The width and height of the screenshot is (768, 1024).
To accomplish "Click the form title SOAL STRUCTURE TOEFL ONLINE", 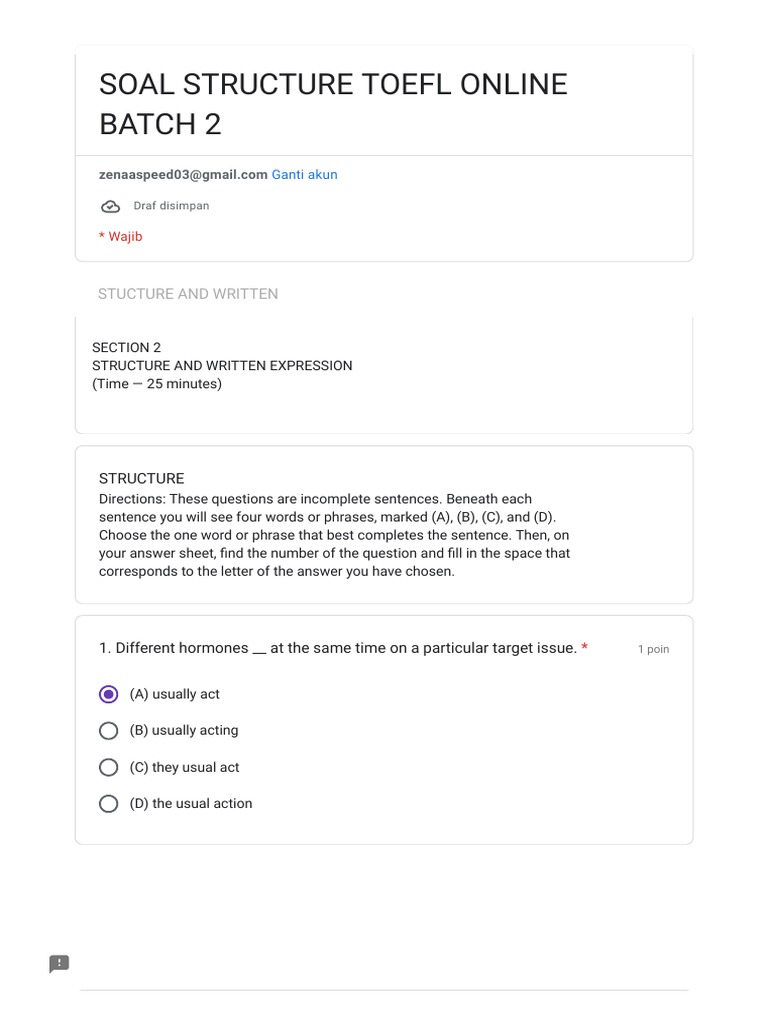I will point(333,85).
